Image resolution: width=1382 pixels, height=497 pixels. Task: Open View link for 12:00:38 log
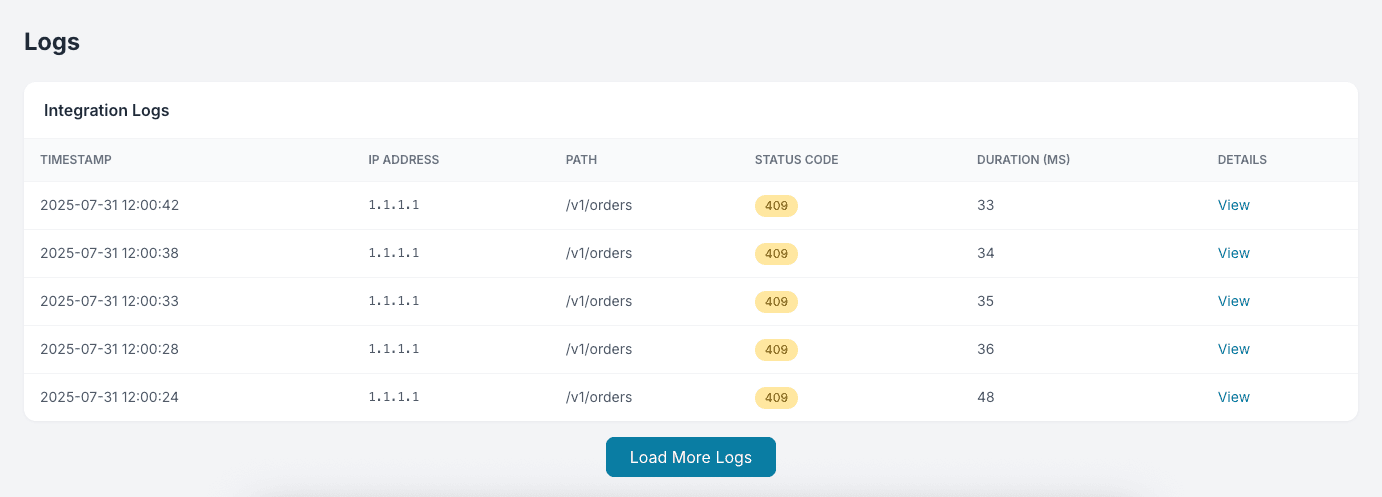1233,253
